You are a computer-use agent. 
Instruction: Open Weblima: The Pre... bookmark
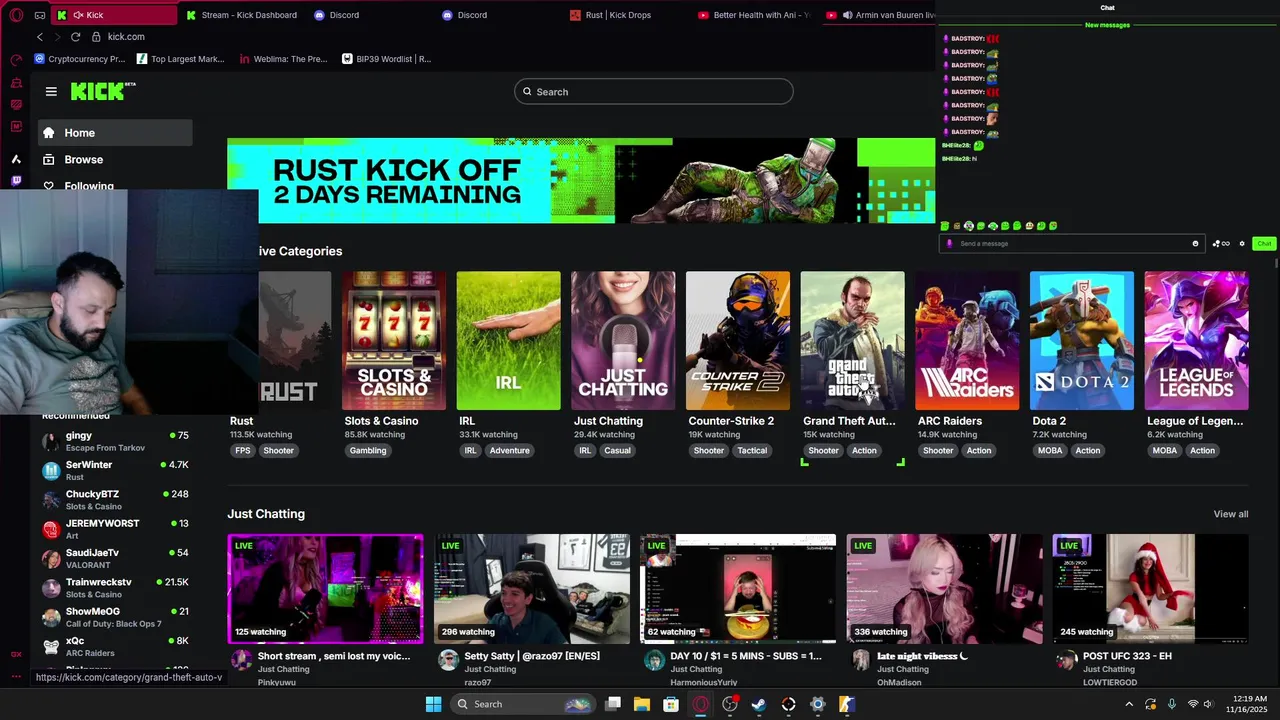coord(284,59)
